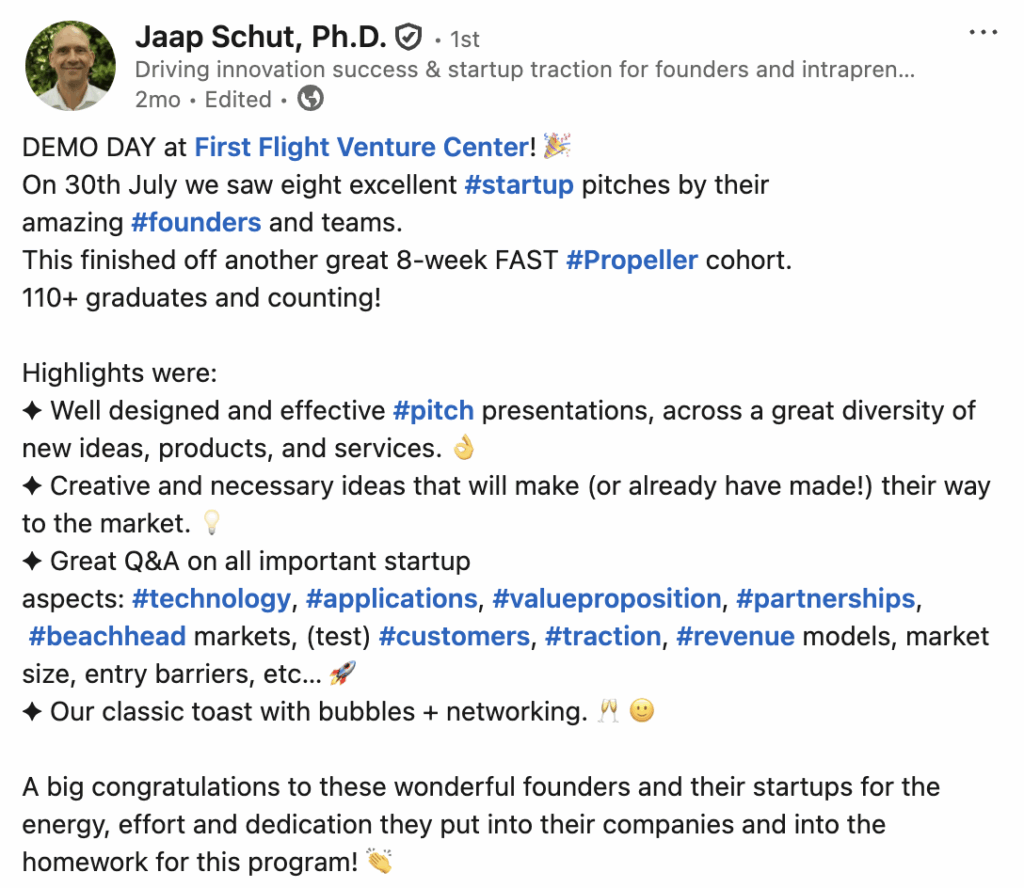Open the #revenue hashtag
The image size is (1024, 888).
pos(736,636)
